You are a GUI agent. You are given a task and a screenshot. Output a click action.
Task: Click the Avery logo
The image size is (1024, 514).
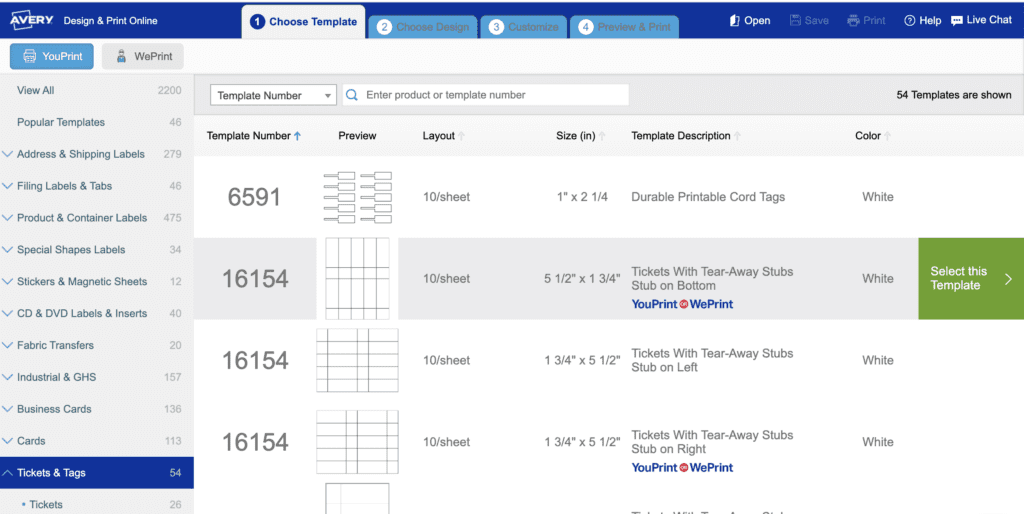pyautogui.click(x=31, y=20)
